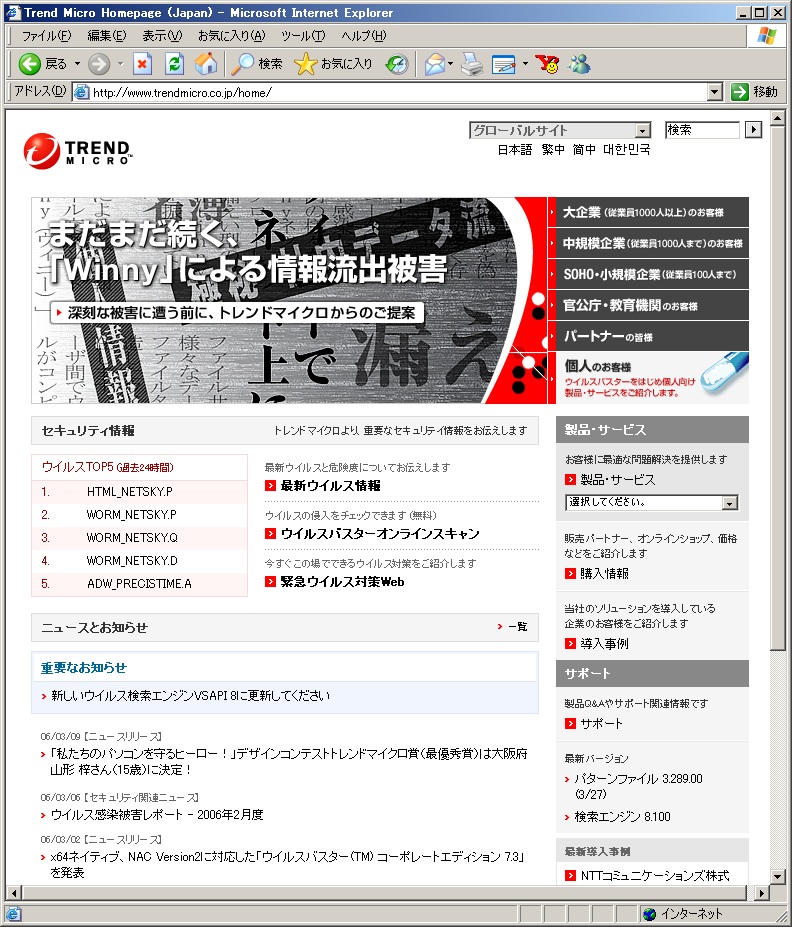
Task: Click red arrow icon beside 導入事例
Action: pos(570,644)
